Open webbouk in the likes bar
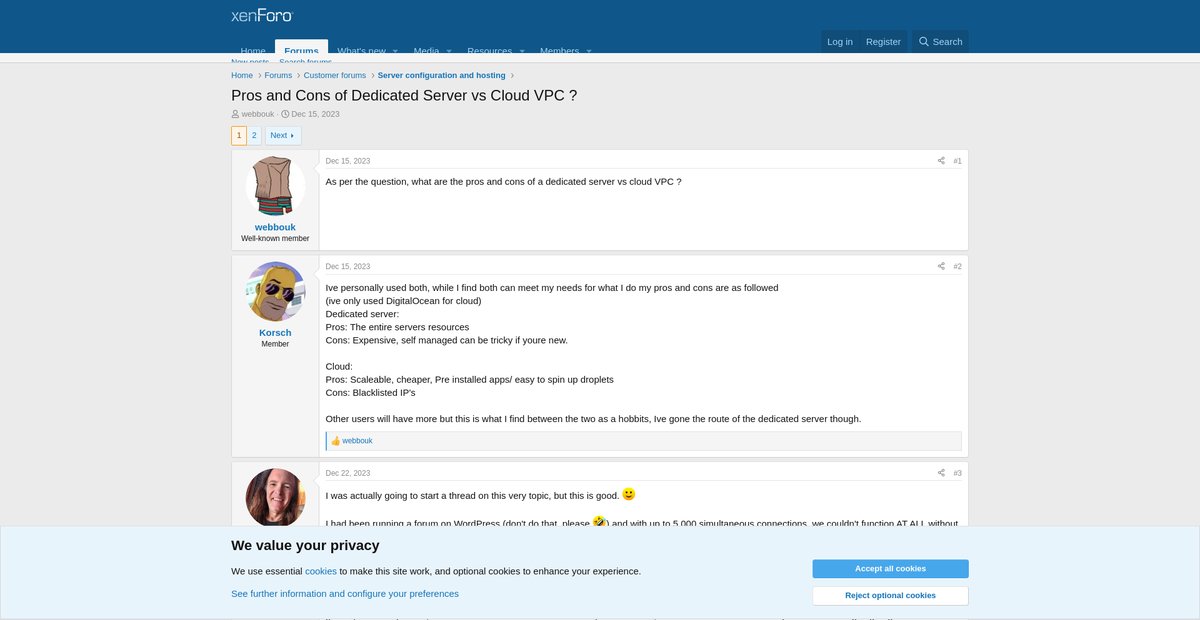This screenshot has width=1200, height=620. coord(357,441)
